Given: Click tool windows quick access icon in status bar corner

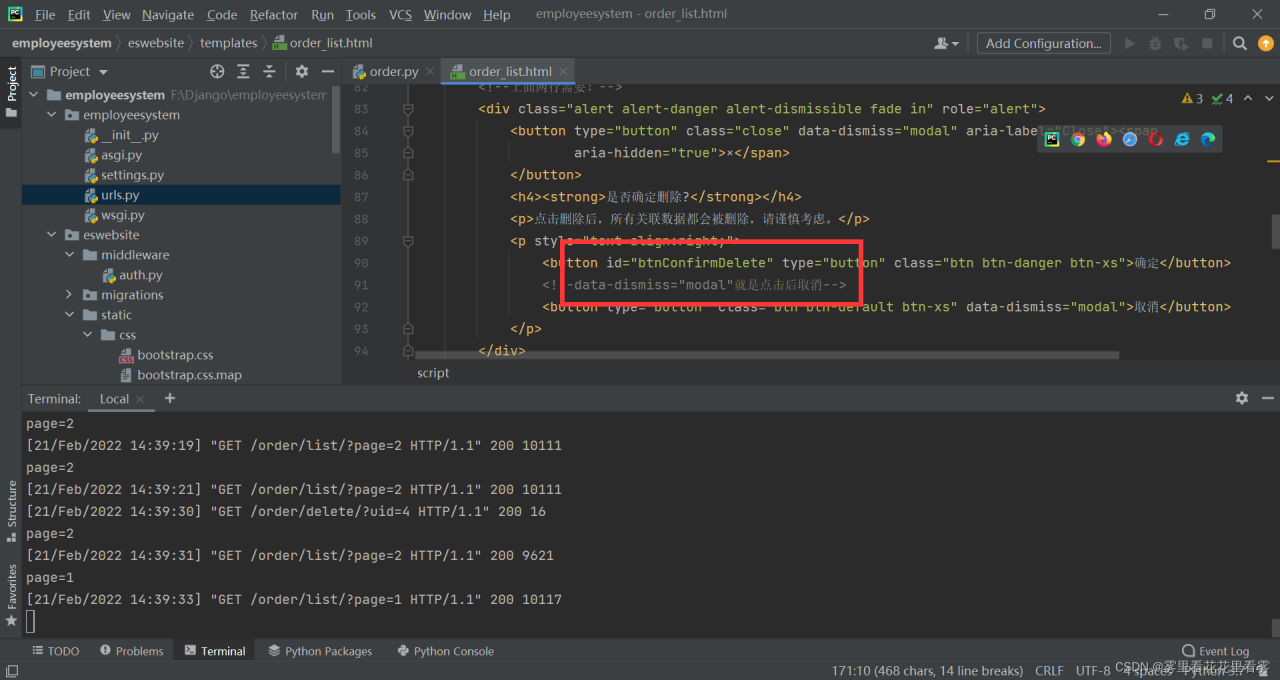Looking at the screenshot, I should pos(11,670).
